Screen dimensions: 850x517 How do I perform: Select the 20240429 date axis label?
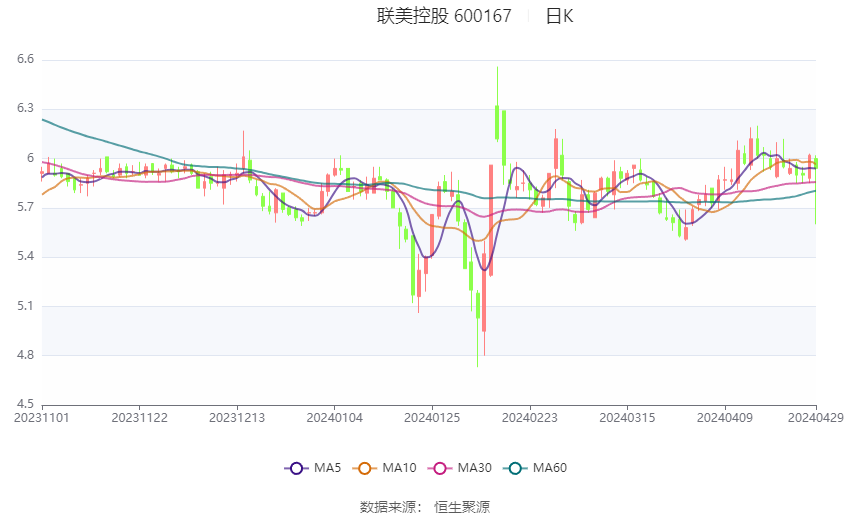(x=815, y=418)
